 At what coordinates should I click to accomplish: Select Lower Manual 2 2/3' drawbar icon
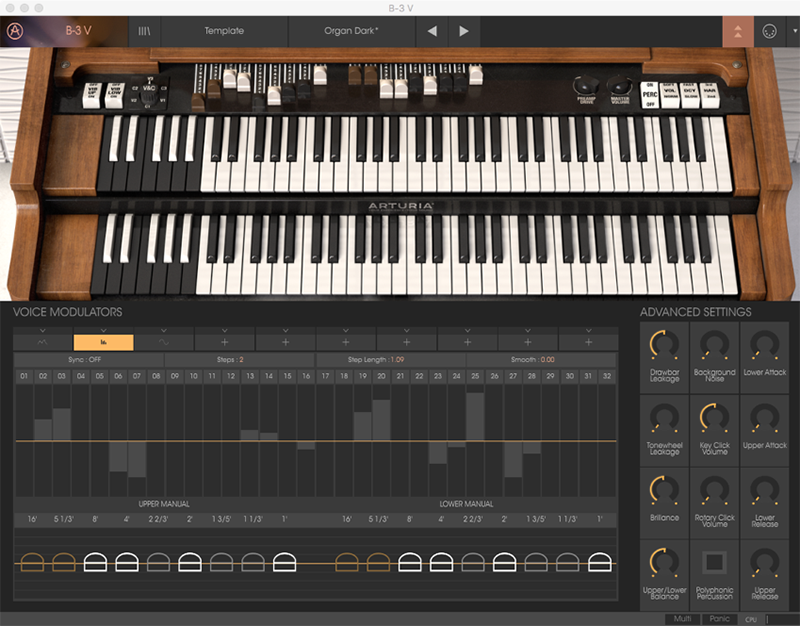coord(473,562)
